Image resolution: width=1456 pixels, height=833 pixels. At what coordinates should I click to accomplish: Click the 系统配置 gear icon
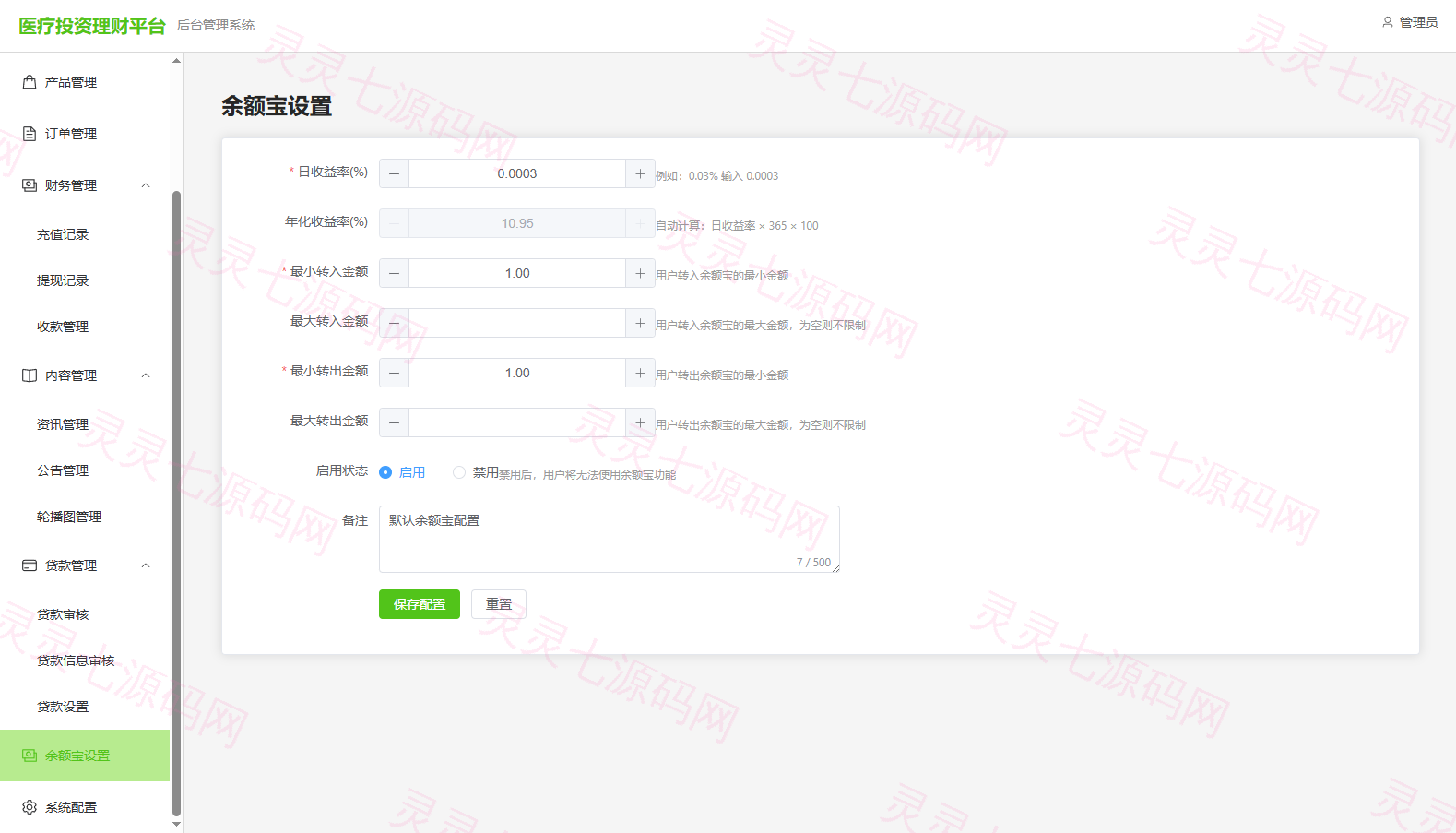point(30,807)
